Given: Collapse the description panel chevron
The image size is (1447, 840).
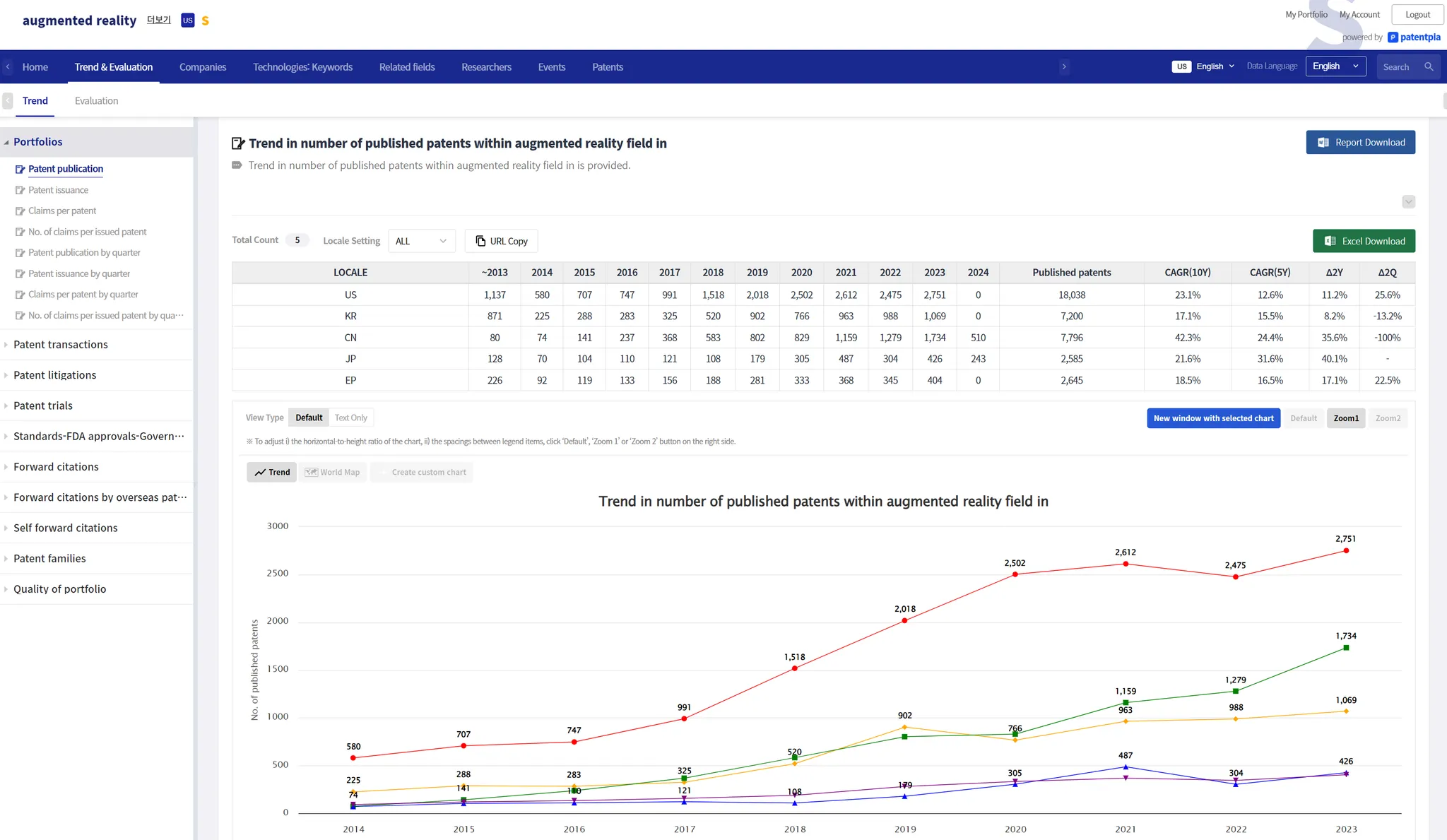Looking at the screenshot, I should [x=1408, y=202].
